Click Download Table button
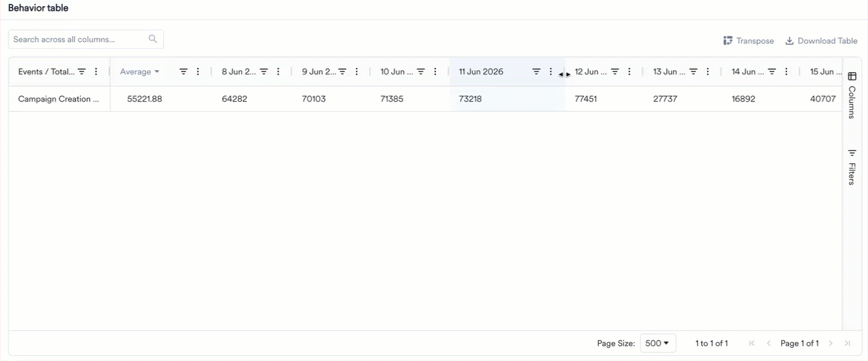868x361 pixels. pos(821,41)
